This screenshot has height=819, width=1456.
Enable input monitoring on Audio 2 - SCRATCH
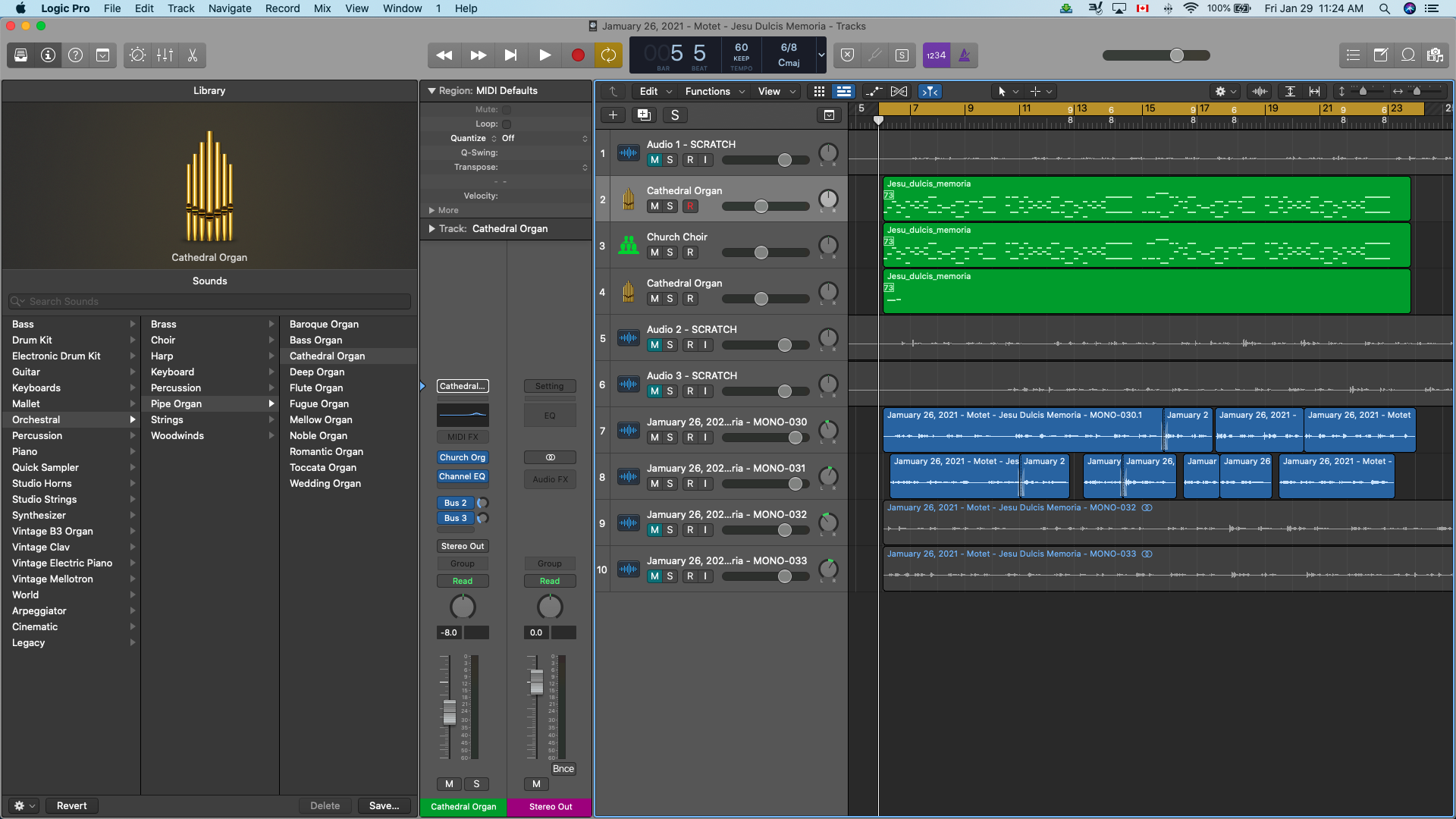pyautogui.click(x=705, y=345)
